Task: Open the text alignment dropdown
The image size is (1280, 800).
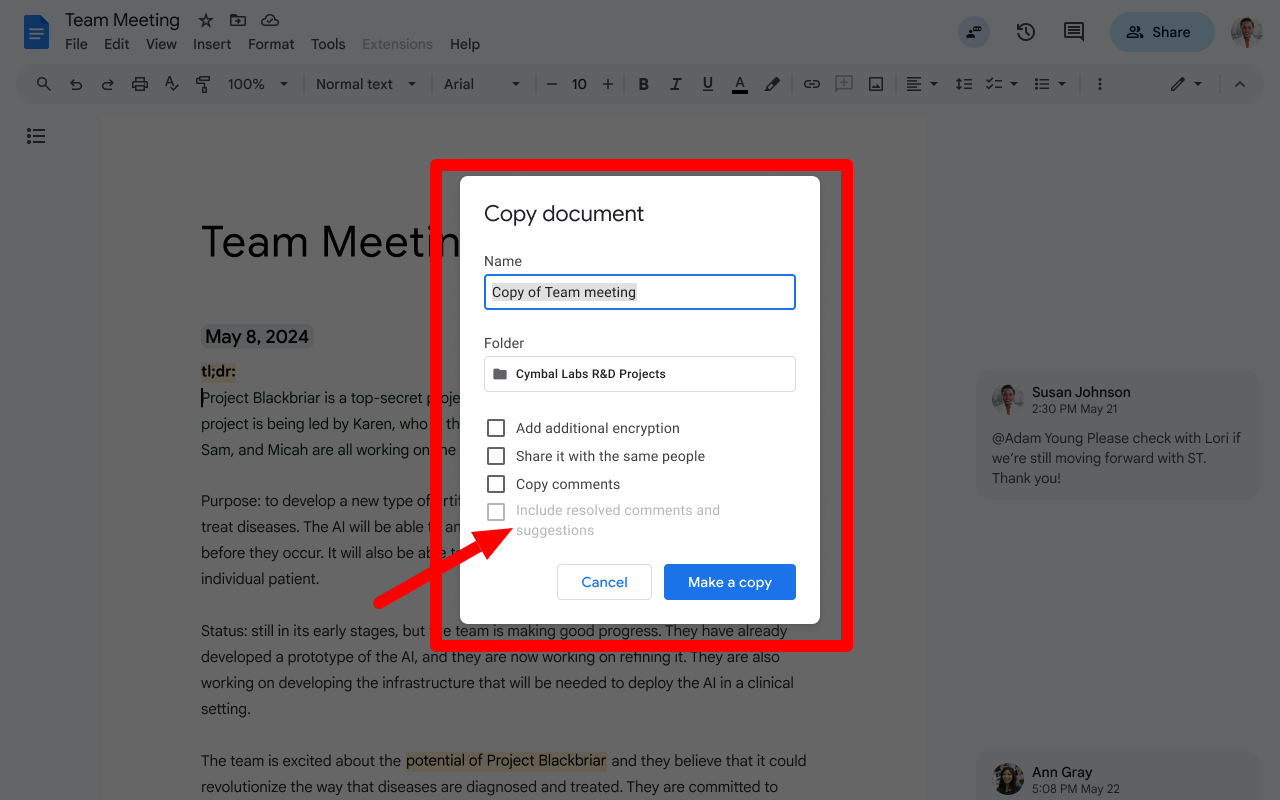Action: pos(922,84)
